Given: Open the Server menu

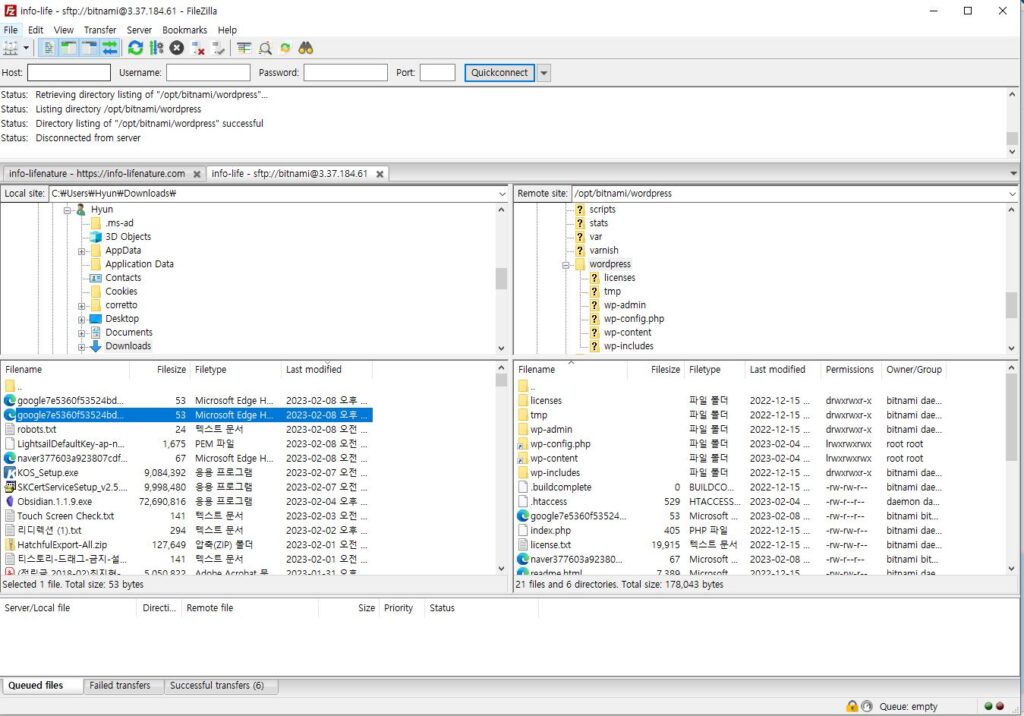Looking at the screenshot, I should pyautogui.click(x=139, y=30).
